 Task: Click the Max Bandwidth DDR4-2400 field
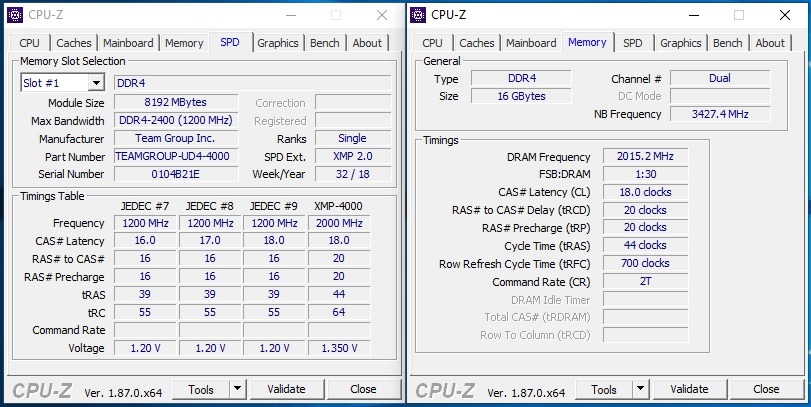click(176, 120)
